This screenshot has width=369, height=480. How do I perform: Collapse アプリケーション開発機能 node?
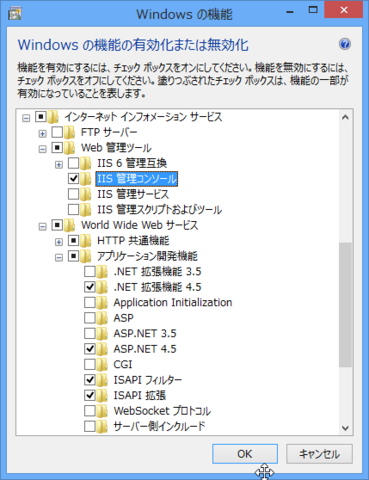[59, 258]
